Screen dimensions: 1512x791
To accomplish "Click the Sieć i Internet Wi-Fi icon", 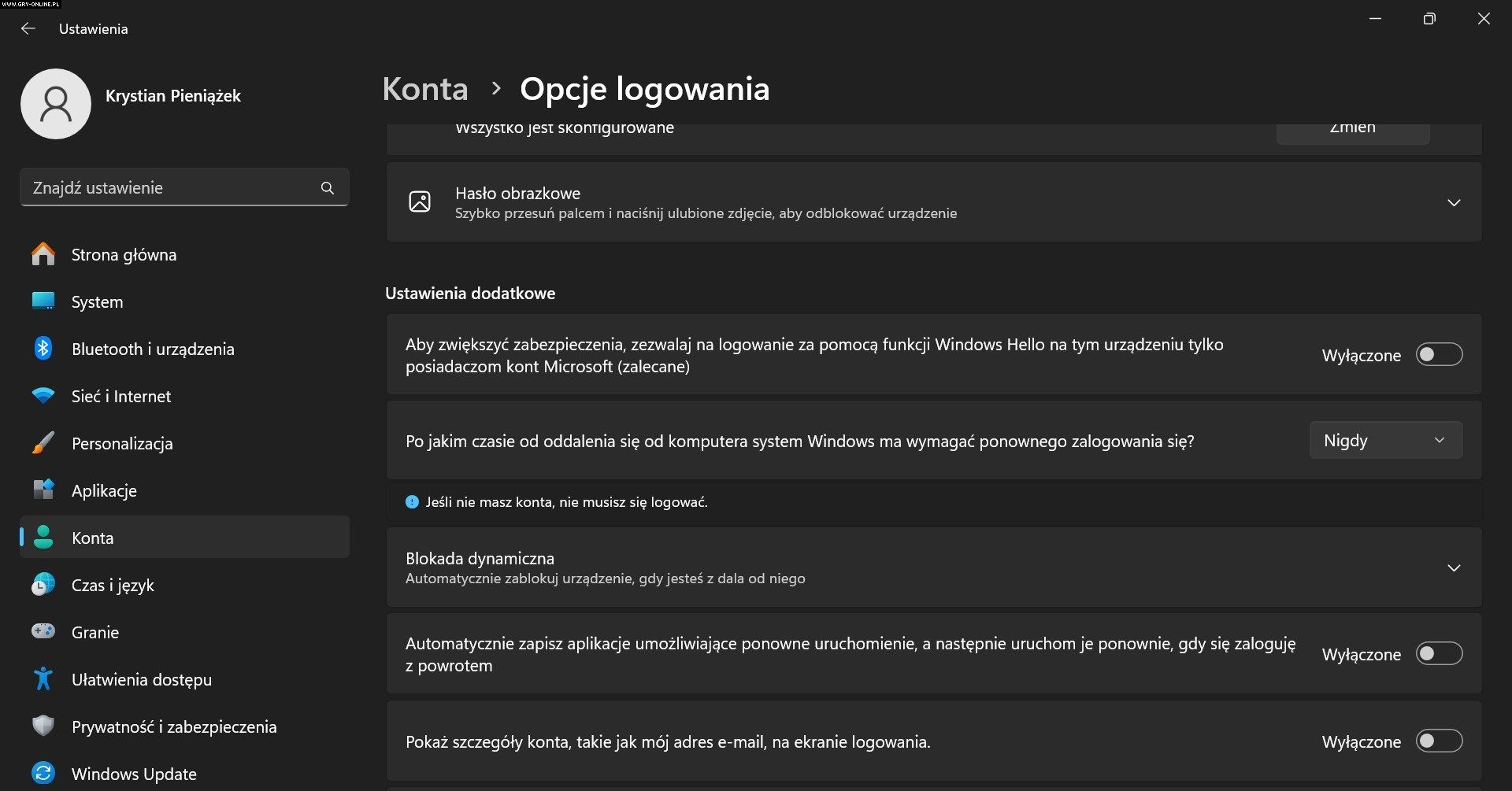I will click(43, 395).
